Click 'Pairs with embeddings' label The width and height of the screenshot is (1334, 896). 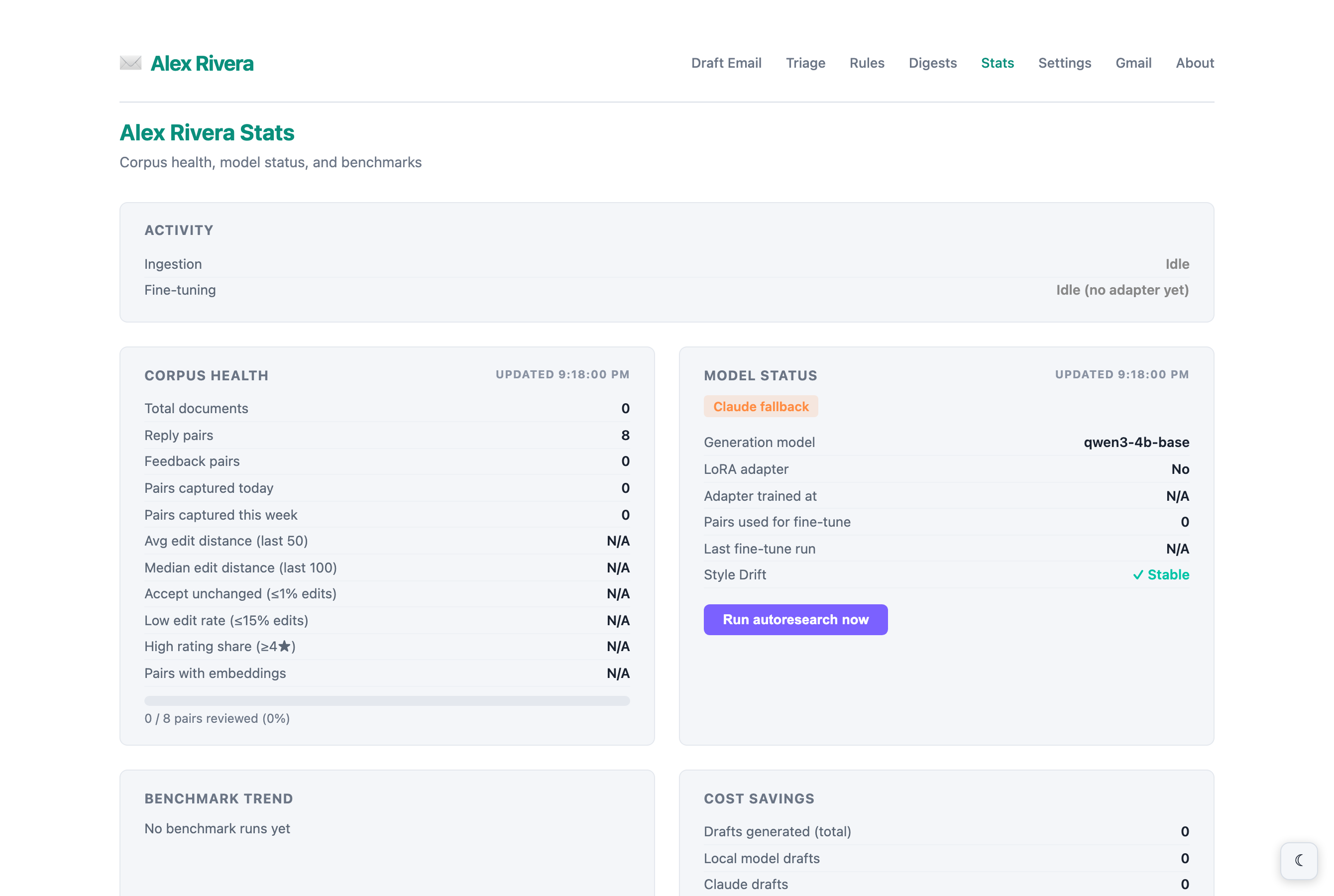coord(215,673)
